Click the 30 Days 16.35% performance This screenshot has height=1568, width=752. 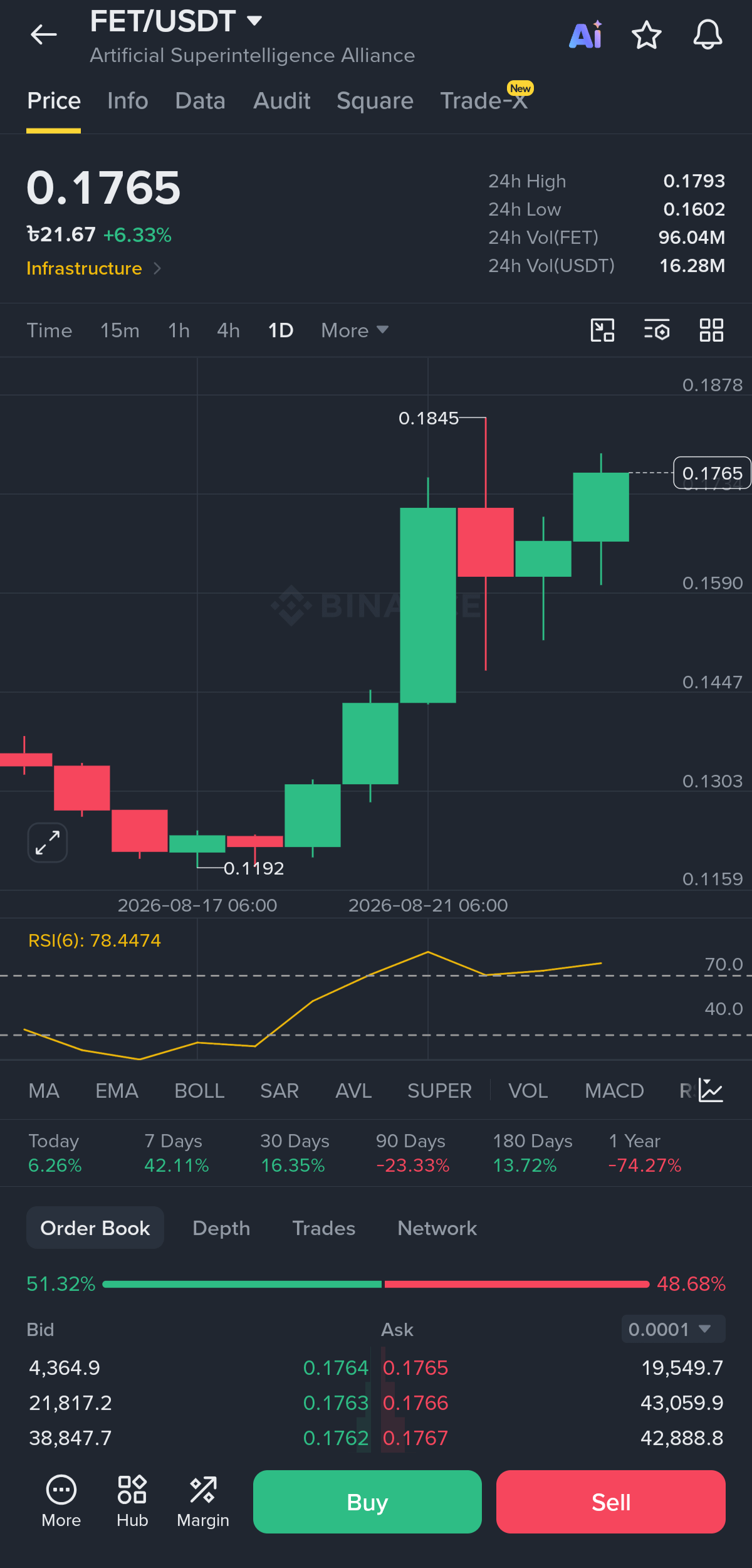point(295,1153)
